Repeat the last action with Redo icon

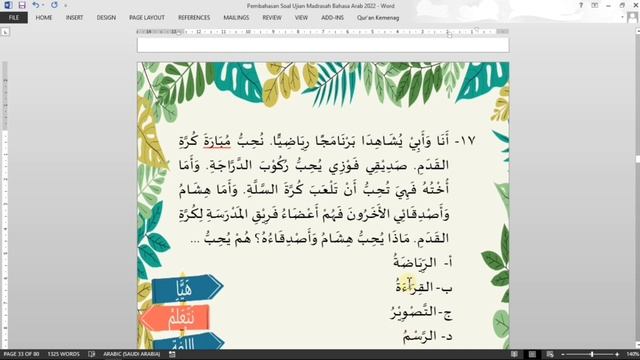[x=54, y=5]
